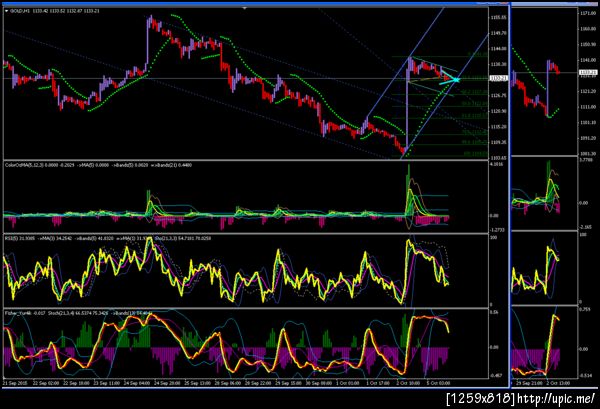Select the chart shift triangle marker at top
Screen dimensions: 600x409
click(245, 8)
